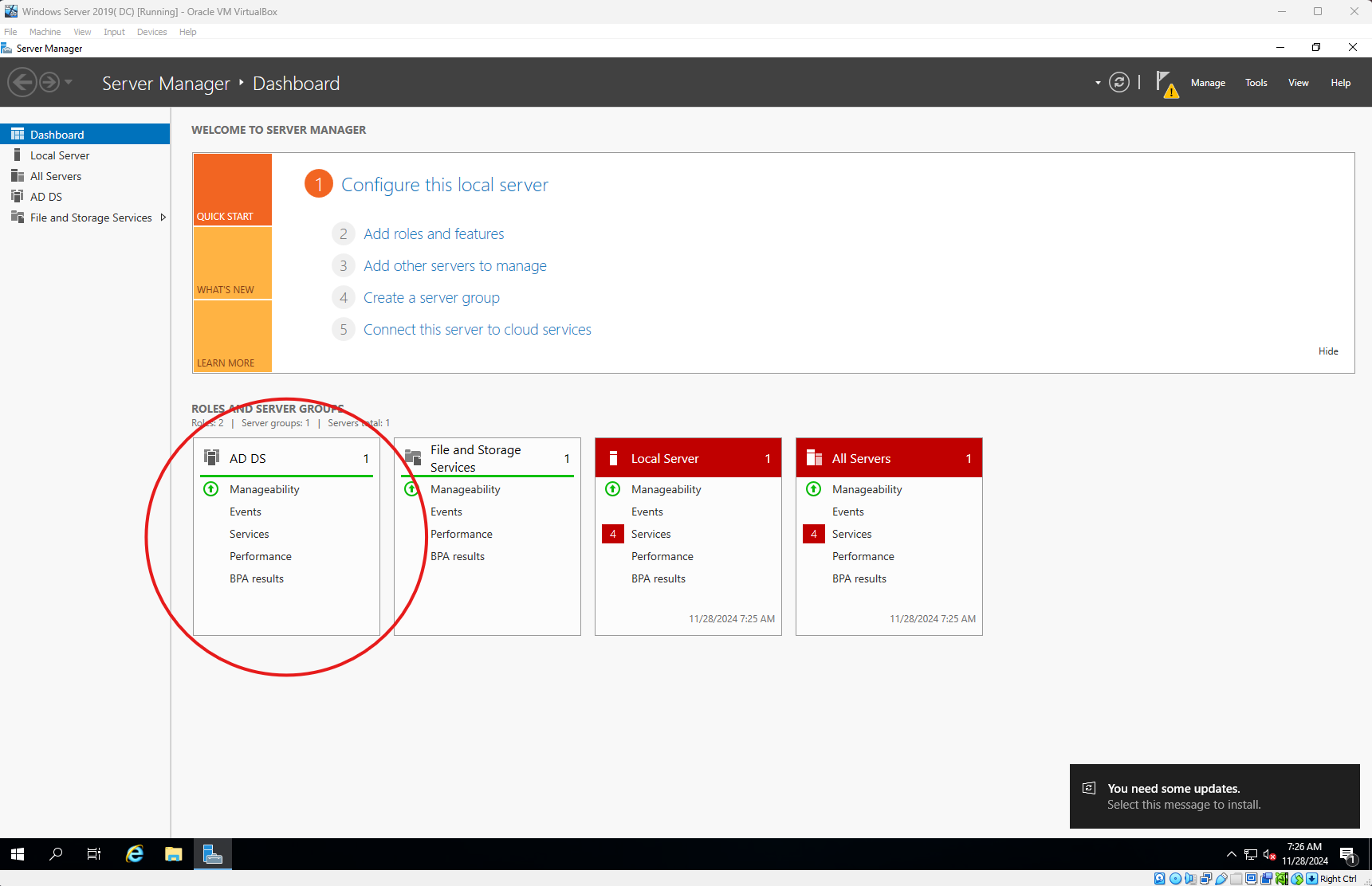Click the AD DS icon in the sidebar

pos(18,196)
